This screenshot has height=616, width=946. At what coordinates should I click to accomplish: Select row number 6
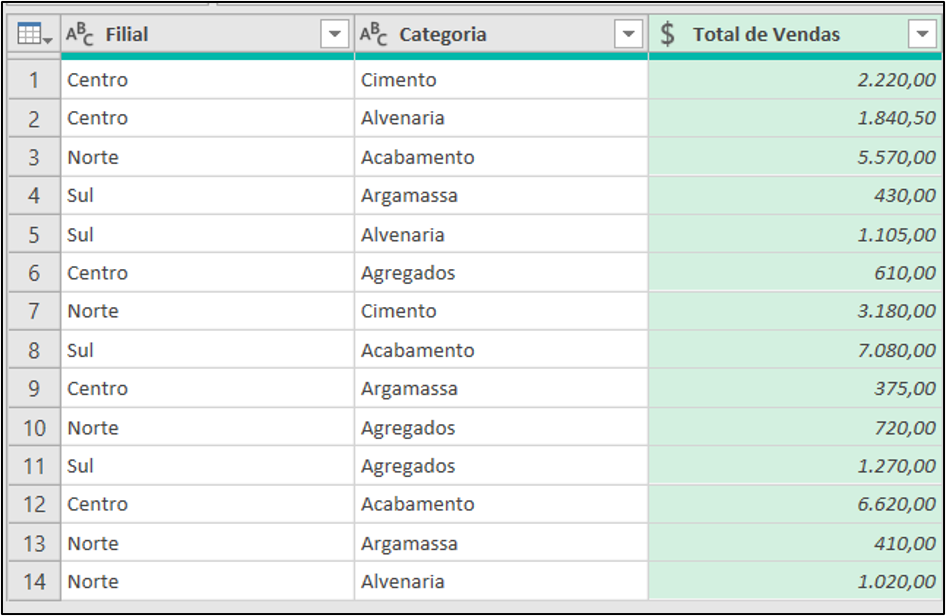(34, 273)
